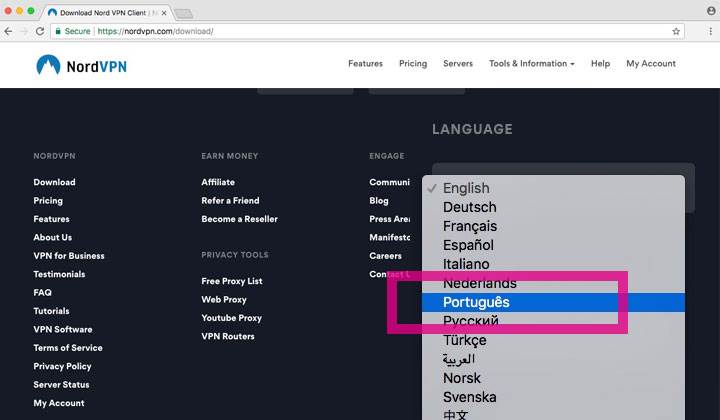Open the VPN Software footer link
This screenshot has height=420, width=720.
coord(62,329)
